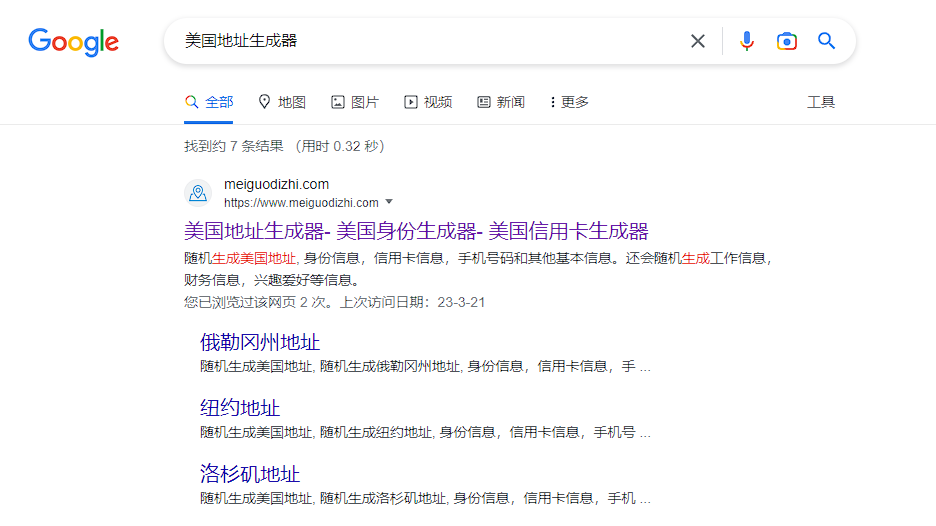The height and width of the screenshot is (526, 936).
Task: Click into the search box text 美国地址生成器
Action: (x=241, y=41)
